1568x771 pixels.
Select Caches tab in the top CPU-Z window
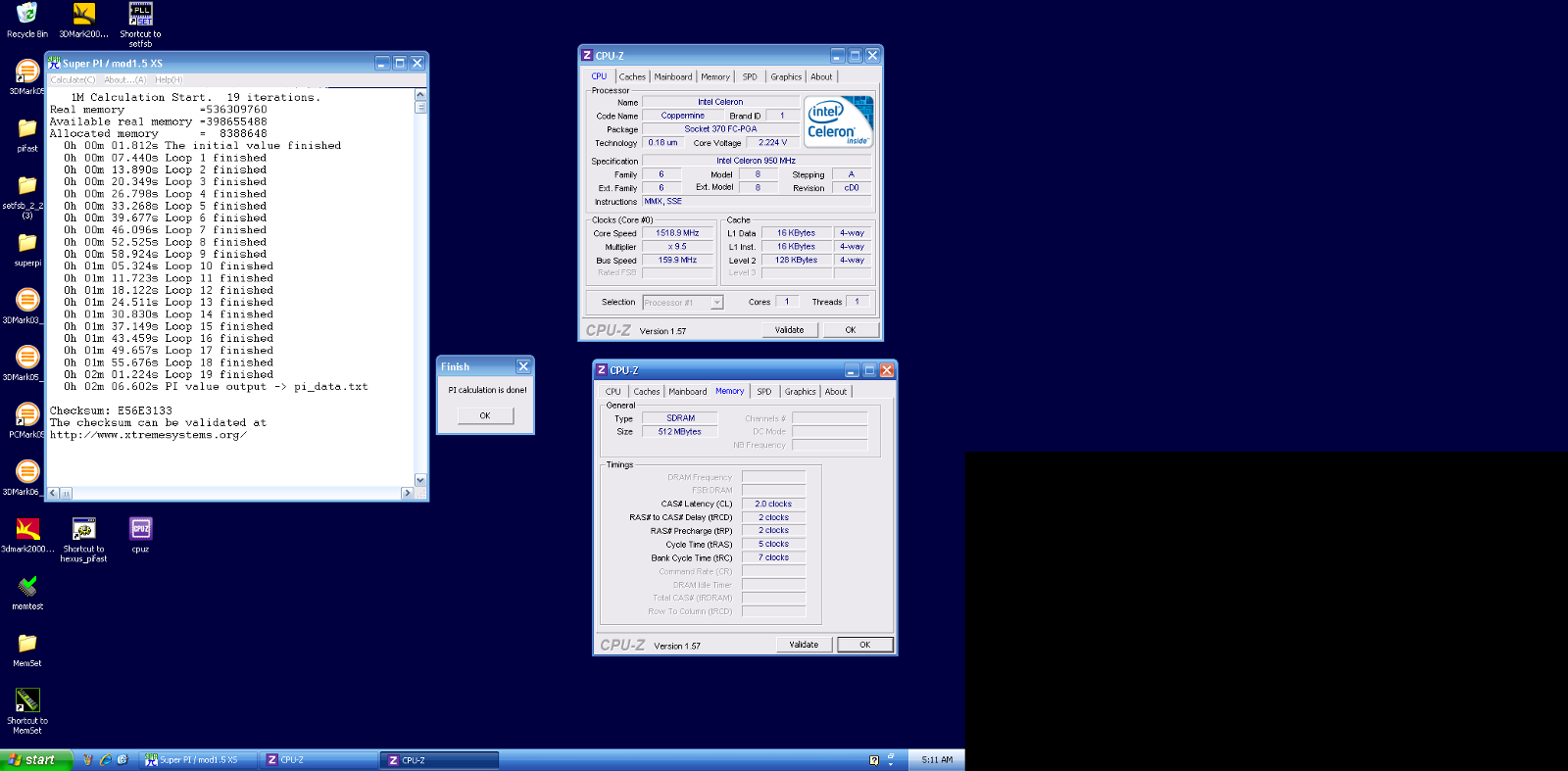[x=632, y=76]
